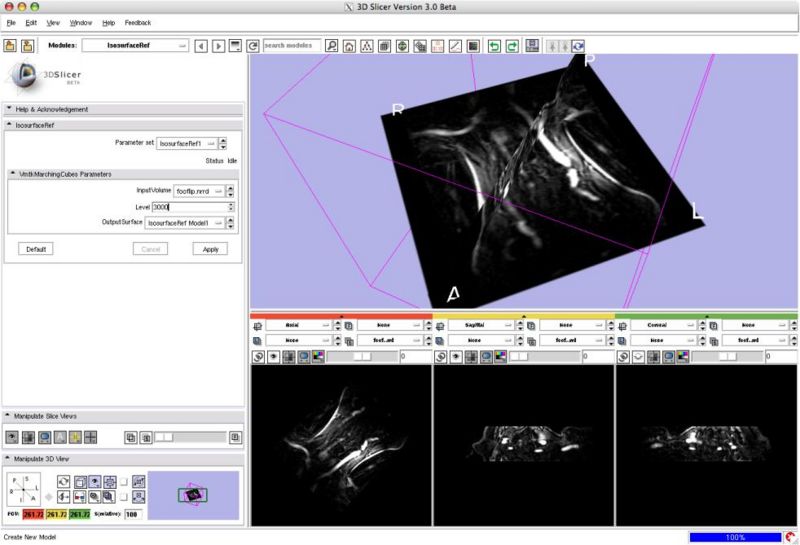Toggle 3D view visibility options eye icon
This screenshot has height=545, width=800.
pos(95,481)
